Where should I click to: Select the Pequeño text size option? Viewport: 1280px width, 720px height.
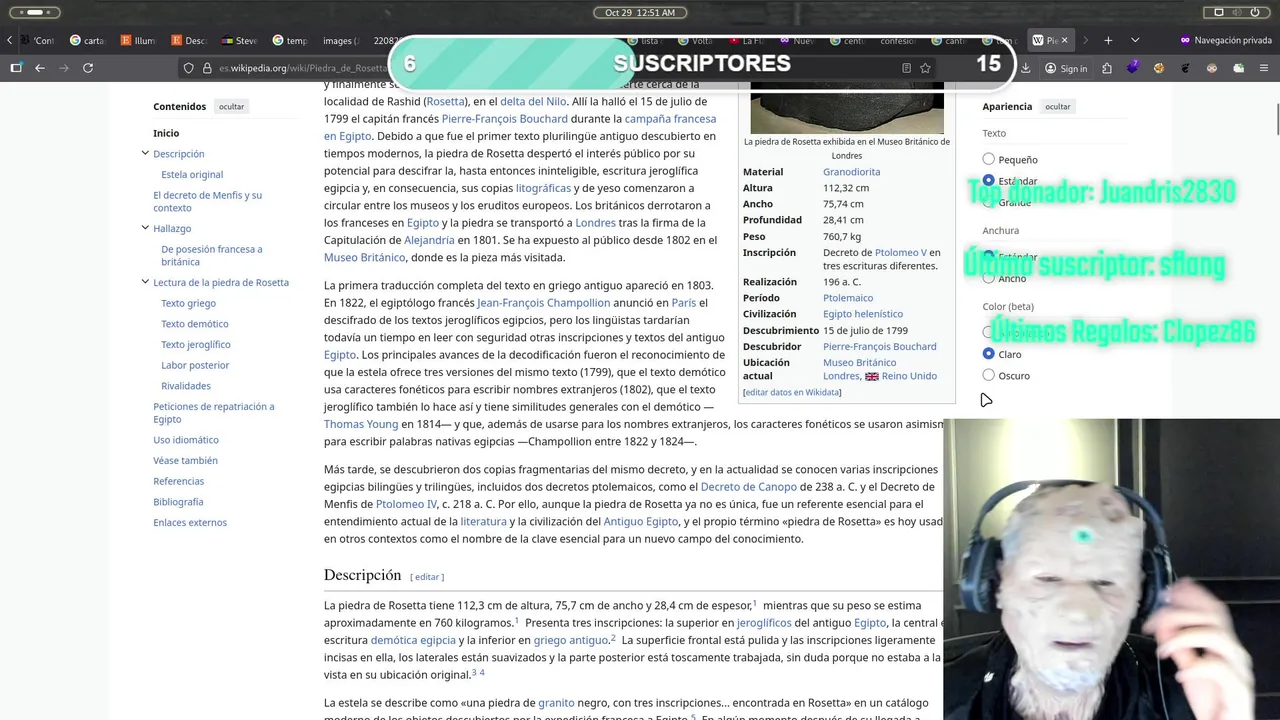989,159
